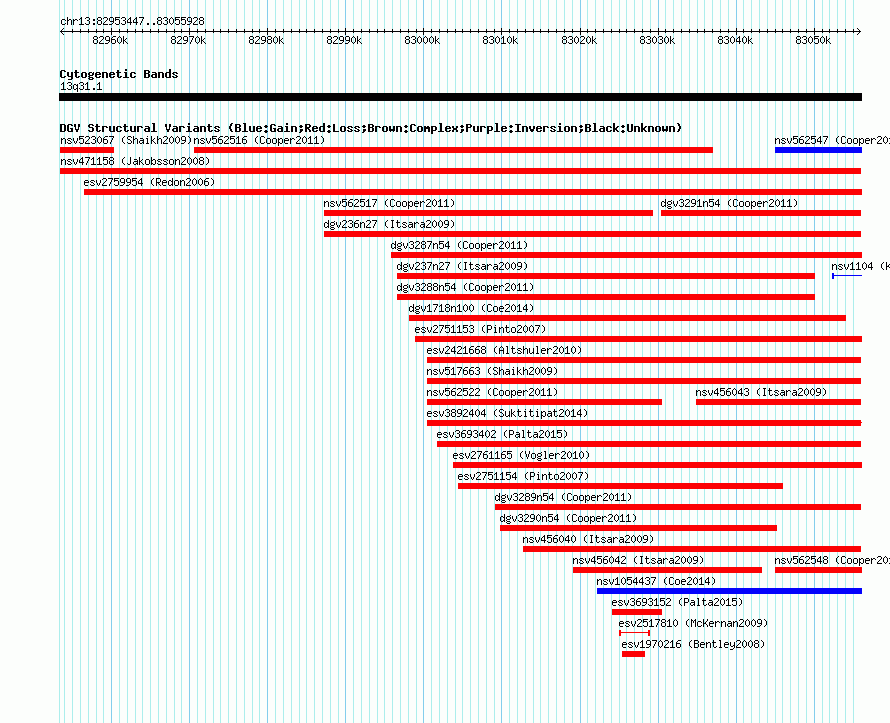Select the 83020k scale label
The image size is (890, 723).
pos(579,40)
